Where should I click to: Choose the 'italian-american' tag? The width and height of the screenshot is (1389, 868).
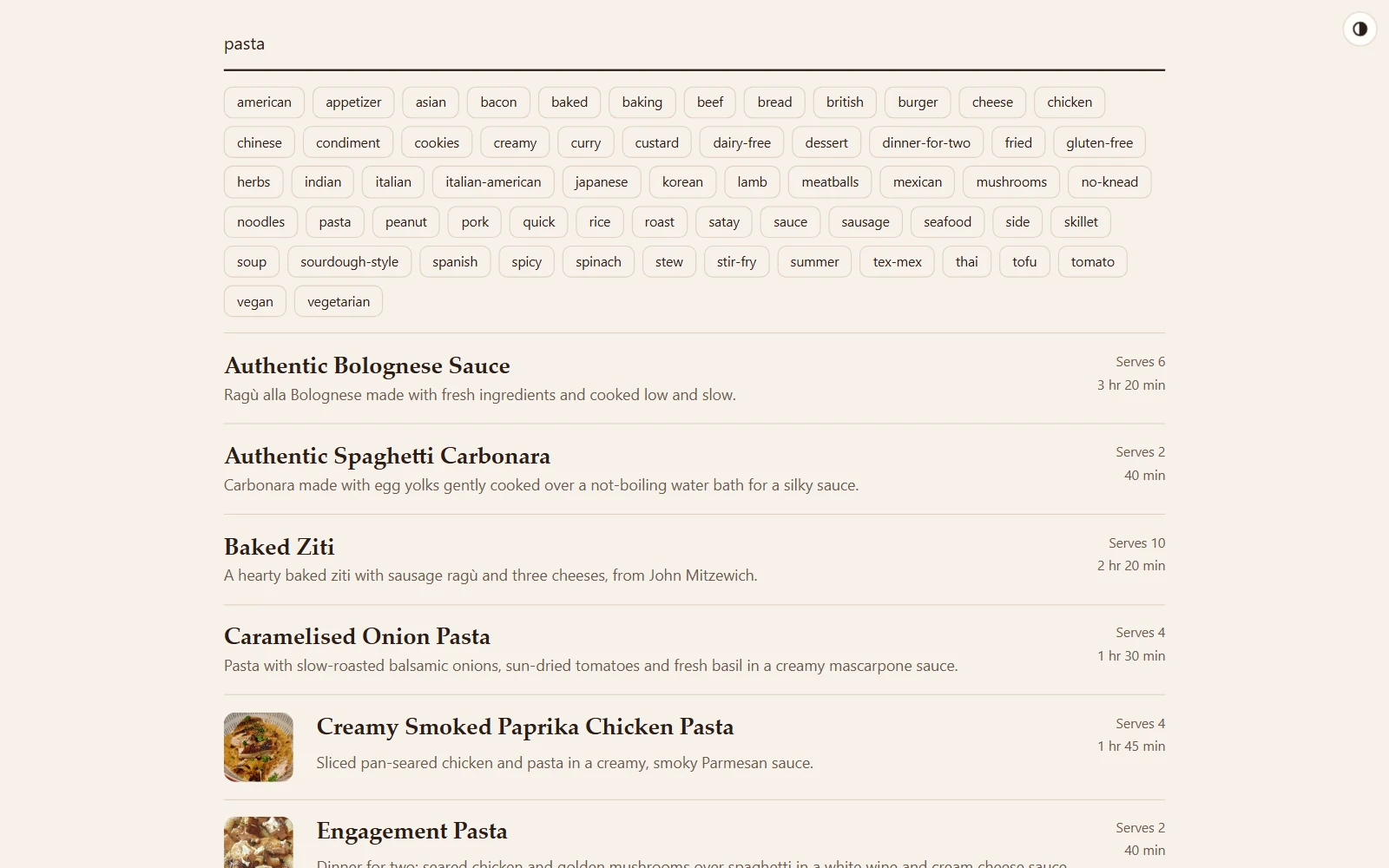(x=493, y=182)
